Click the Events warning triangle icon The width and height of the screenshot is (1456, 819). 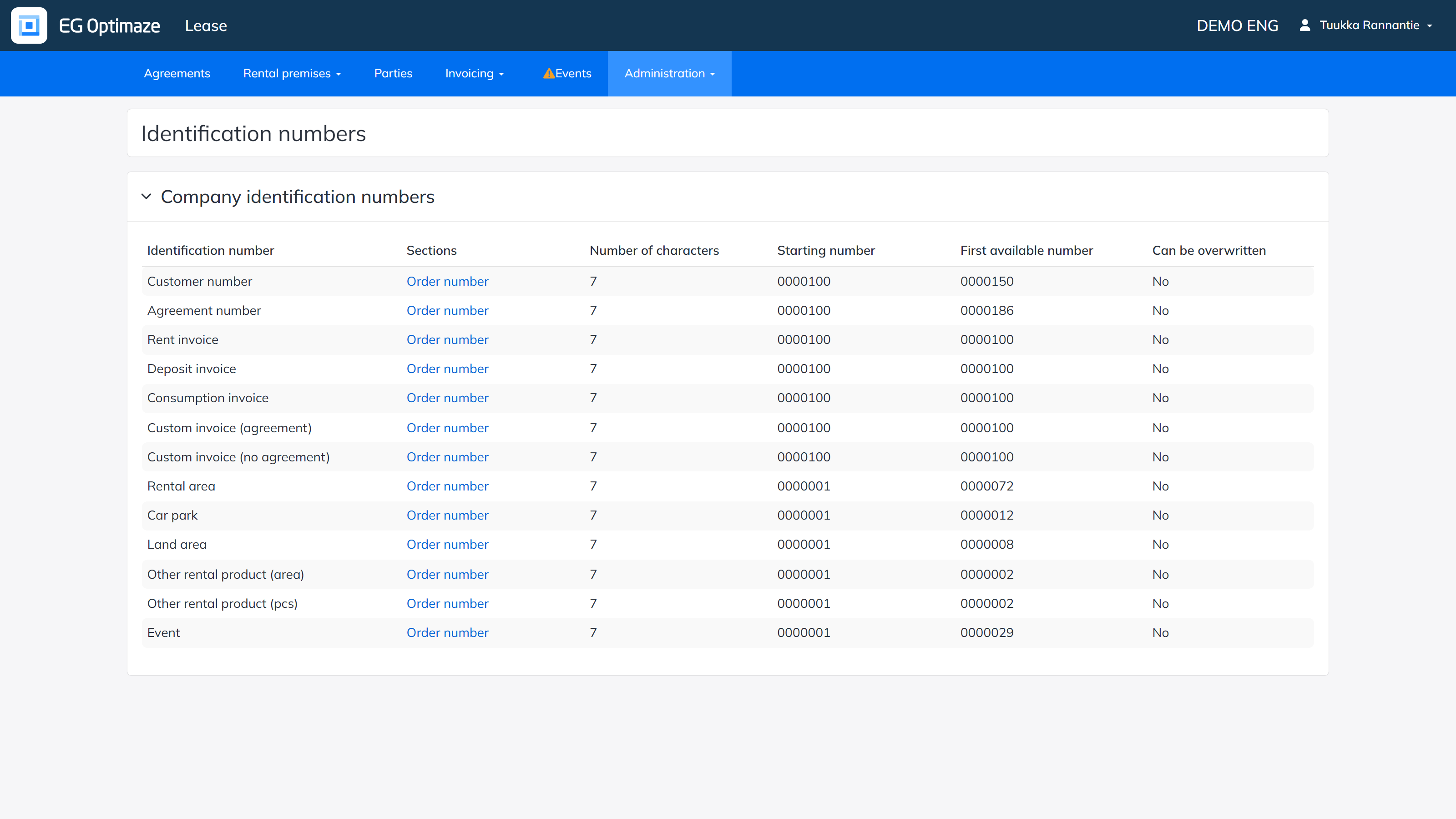tap(548, 73)
